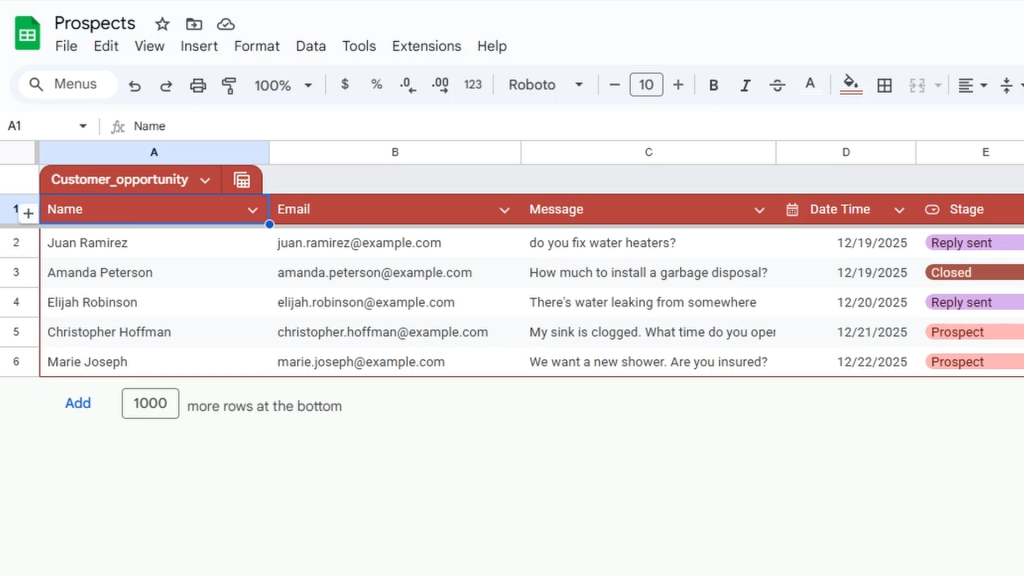
Task: Open the table view calculator icon
Action: coord(242,180)
